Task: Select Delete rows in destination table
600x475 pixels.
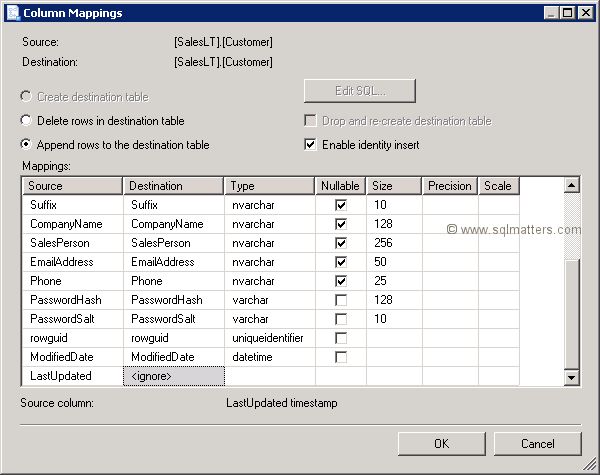Action: [26, 121]
